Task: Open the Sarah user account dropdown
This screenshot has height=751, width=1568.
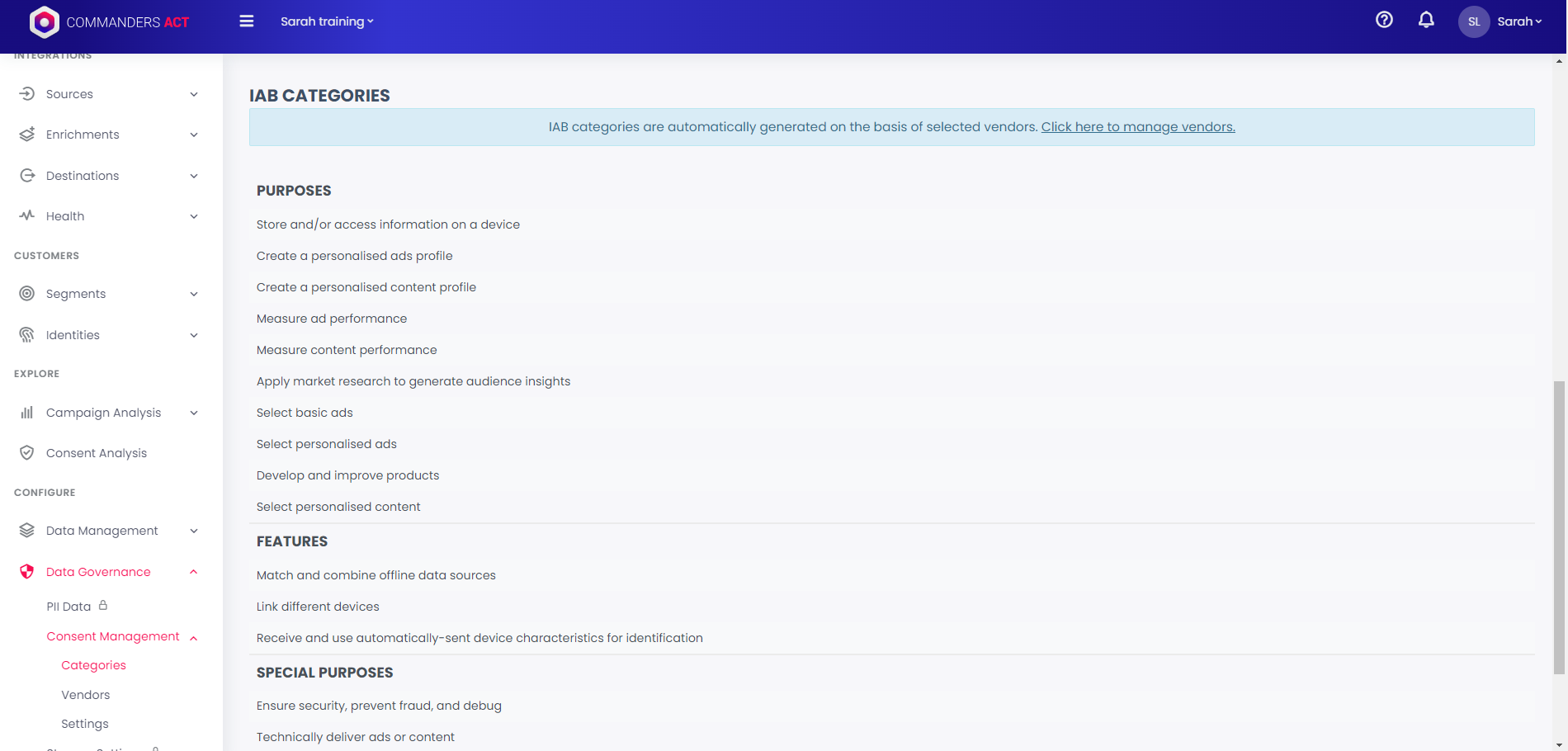Action: point(1518,21)
